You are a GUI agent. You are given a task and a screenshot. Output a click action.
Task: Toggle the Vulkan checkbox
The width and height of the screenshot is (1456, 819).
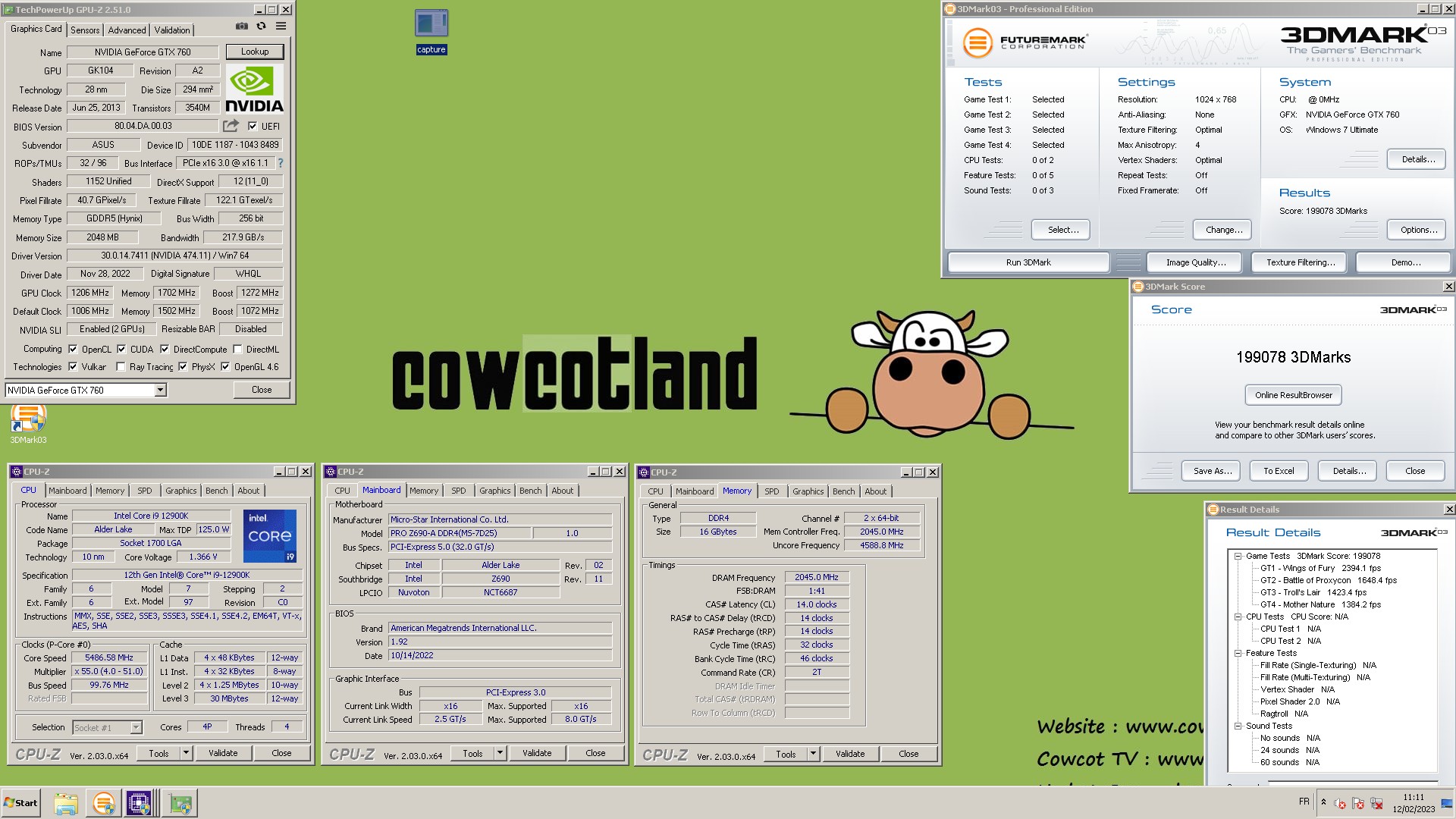point(73,367)
